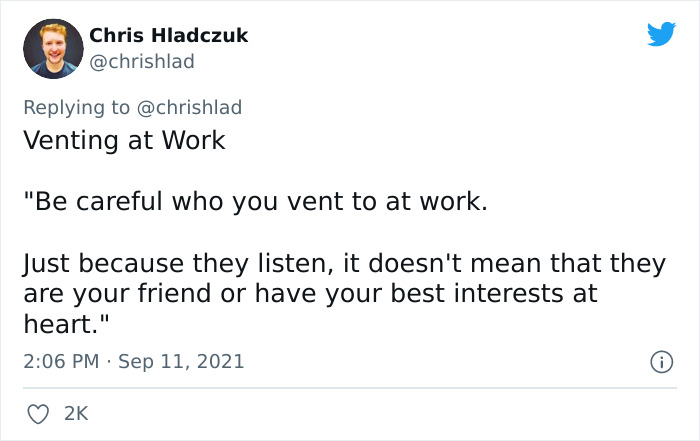Click the Twitter bird logo
700x441 pixels.
pyautogui.click(x=661, y=34)
